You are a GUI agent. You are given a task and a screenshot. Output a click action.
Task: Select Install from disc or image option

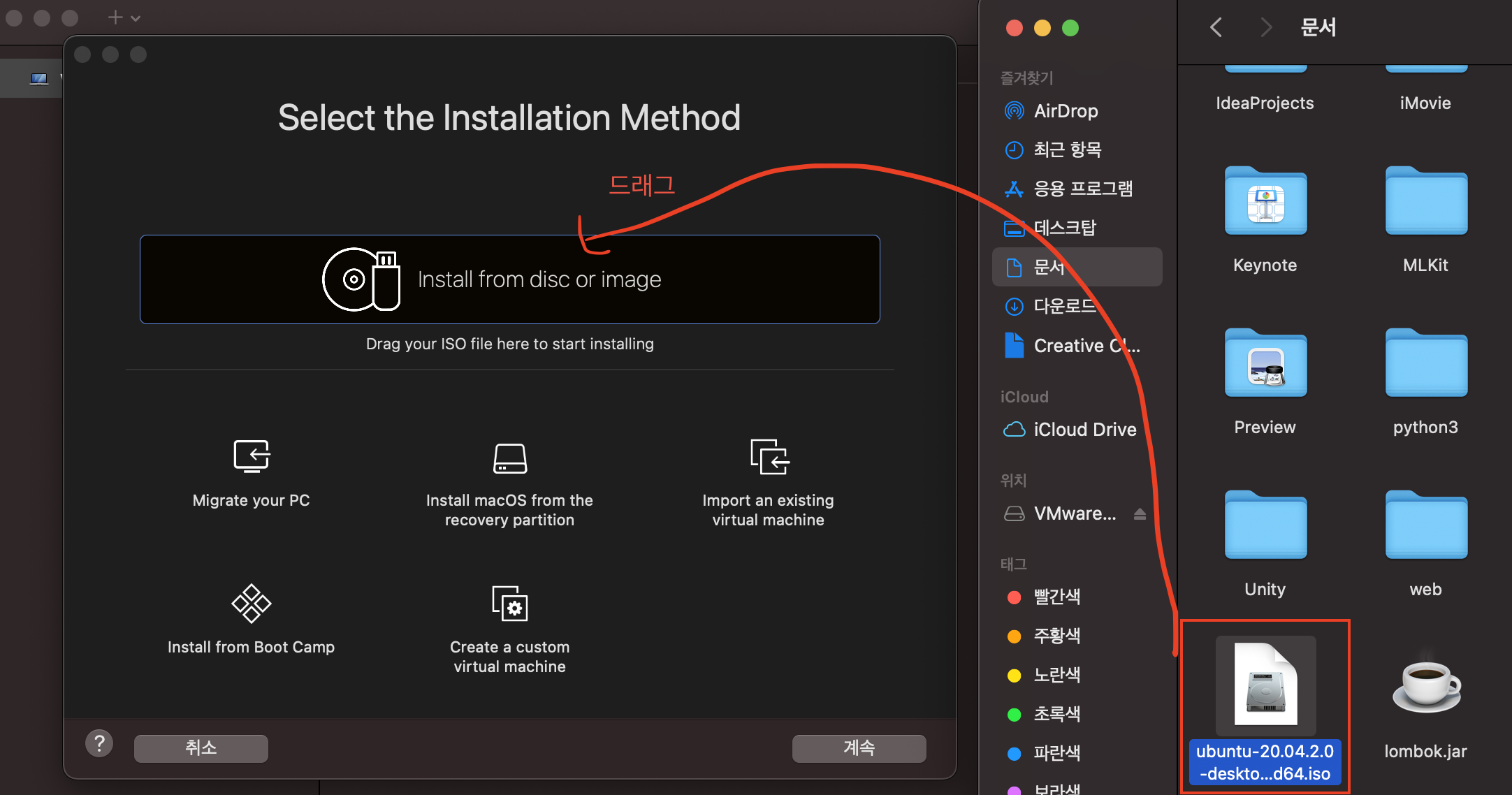click(509, 279)
